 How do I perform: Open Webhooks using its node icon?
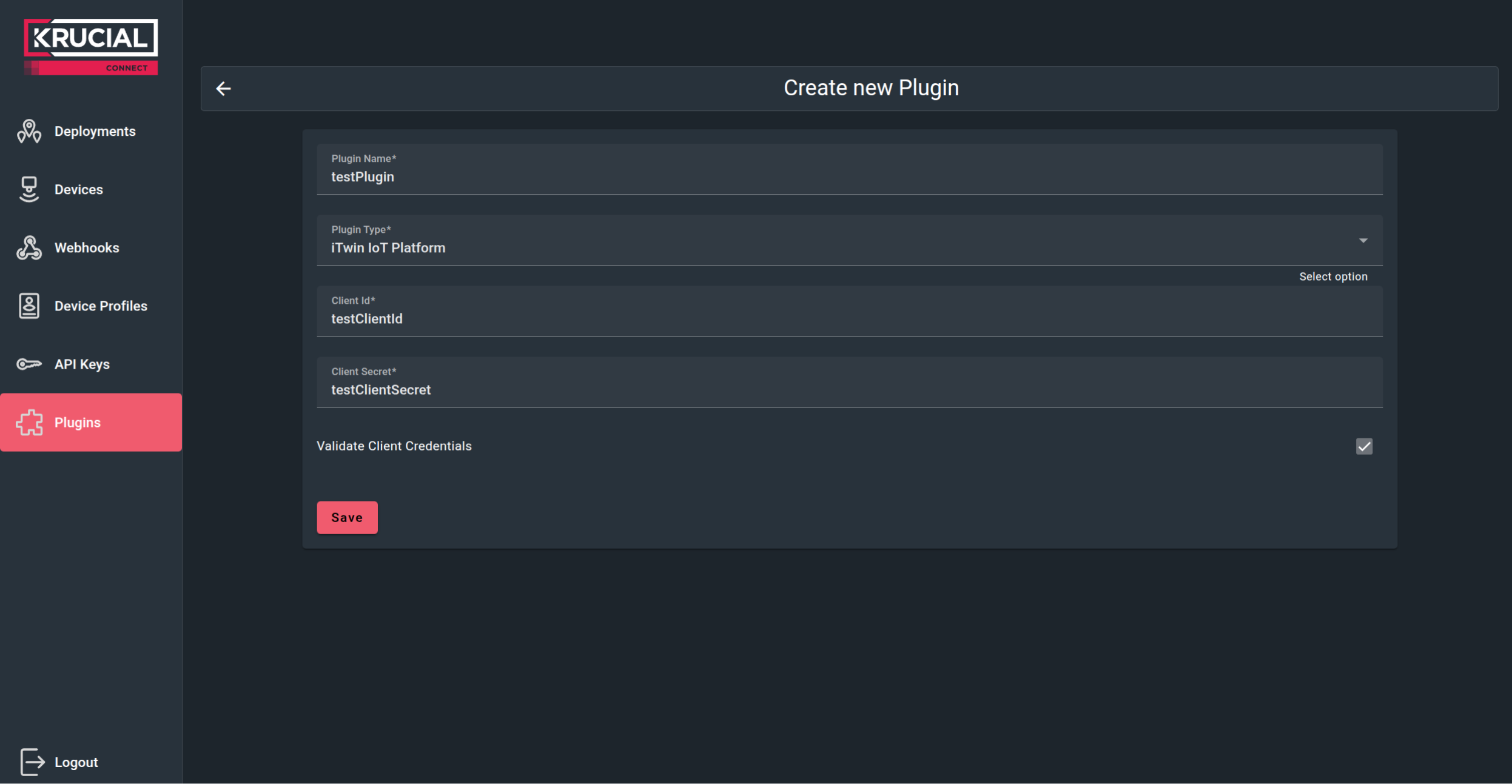(x=29, y=247)
